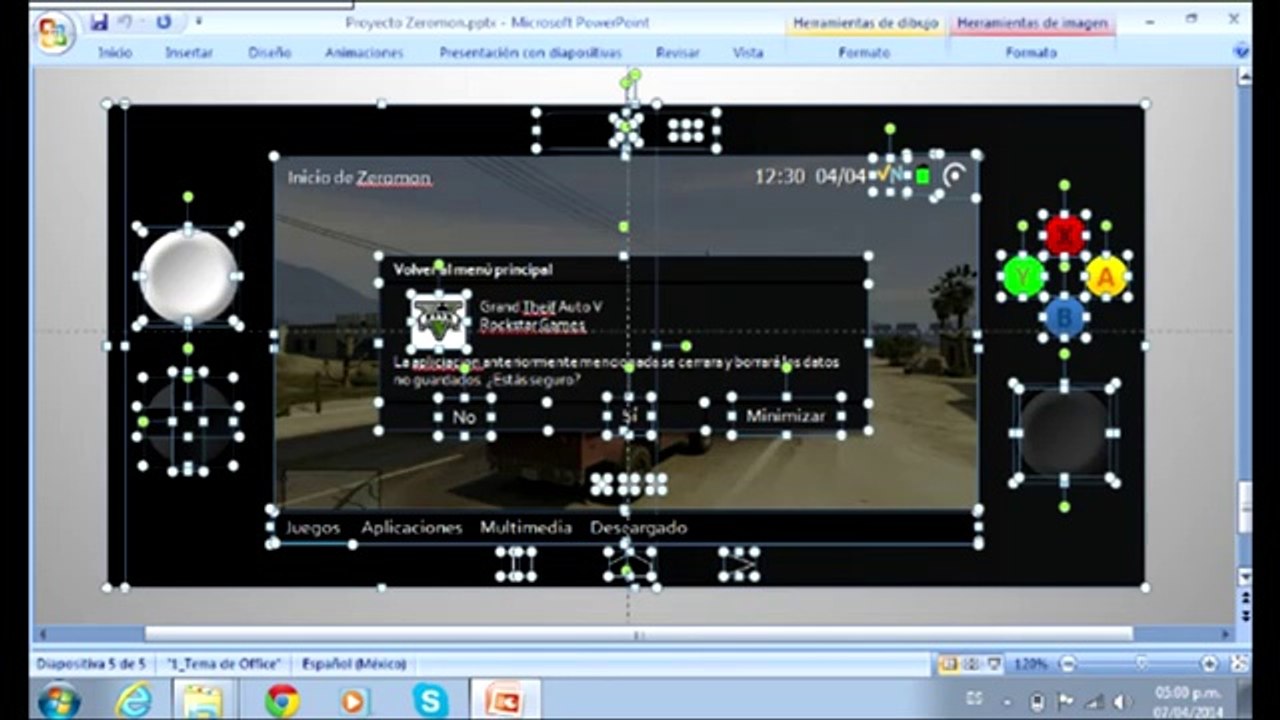Switch to Normal view

(948, 664)
